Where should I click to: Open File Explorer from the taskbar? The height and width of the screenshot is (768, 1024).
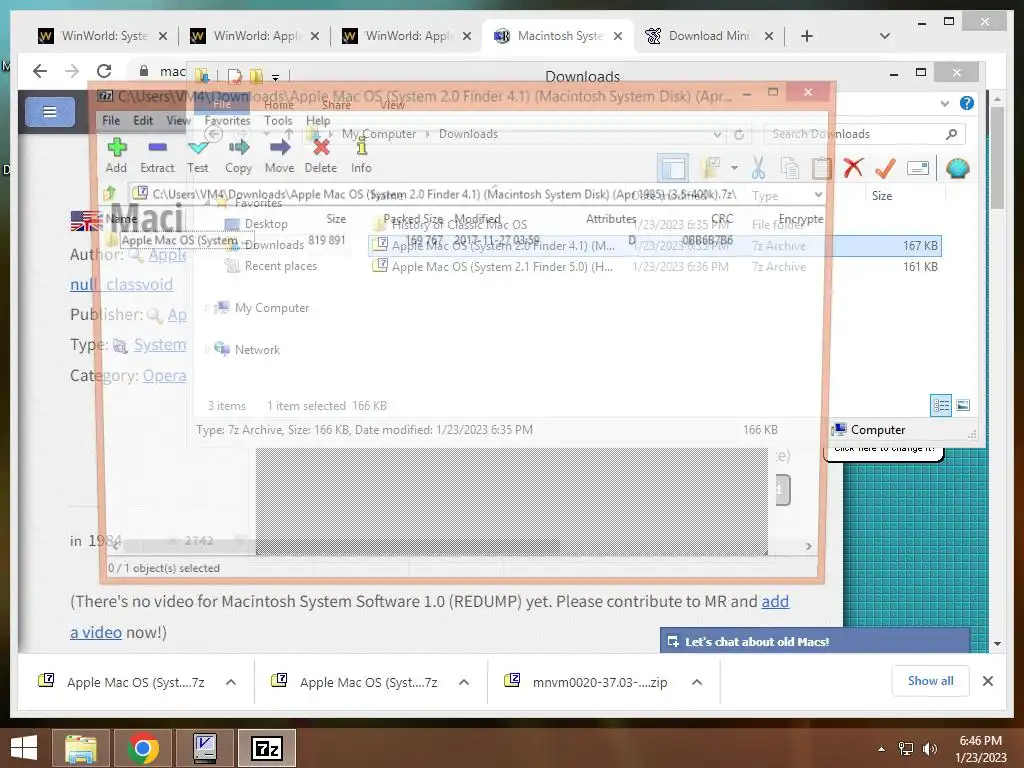(80, 748)
